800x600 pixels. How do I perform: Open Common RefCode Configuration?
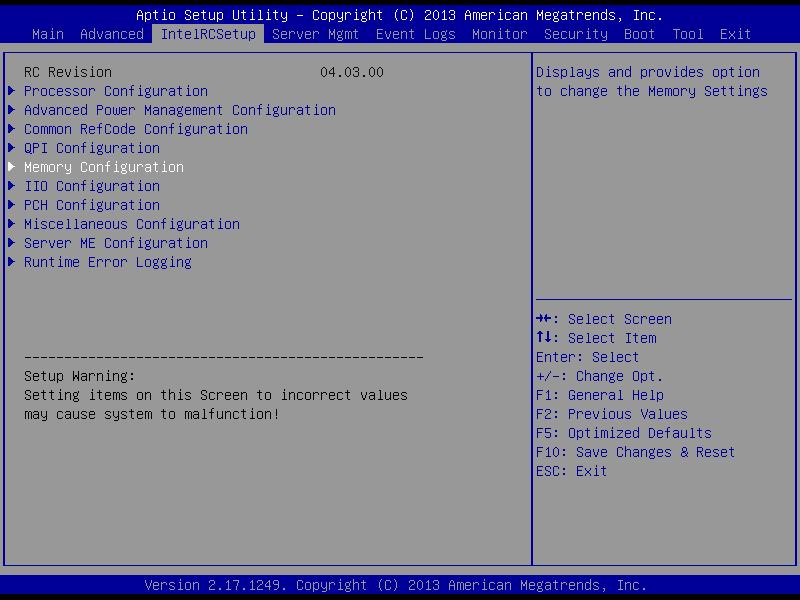136,129
